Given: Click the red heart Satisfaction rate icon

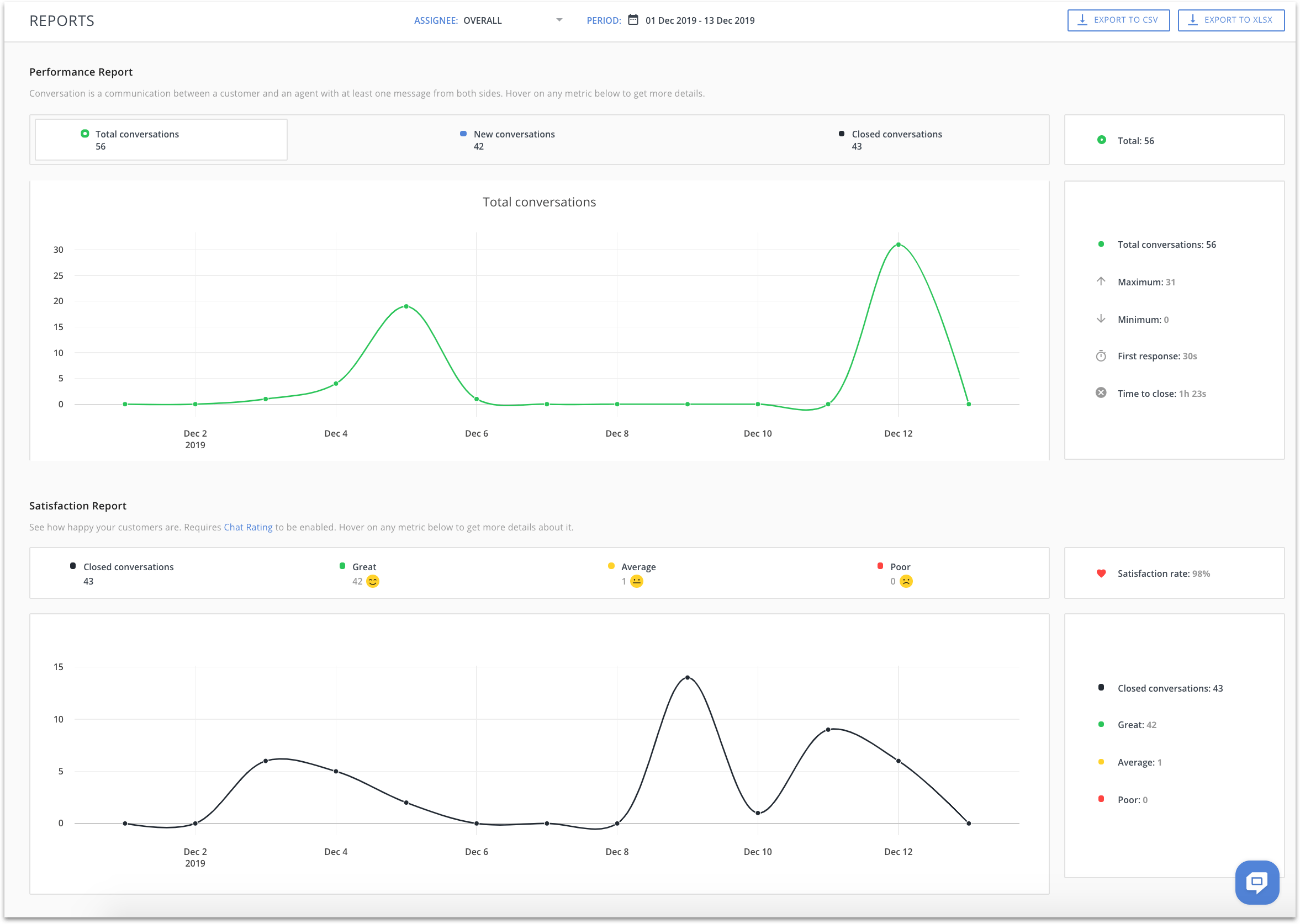Looking at the screenshot, I should 1101,573.
